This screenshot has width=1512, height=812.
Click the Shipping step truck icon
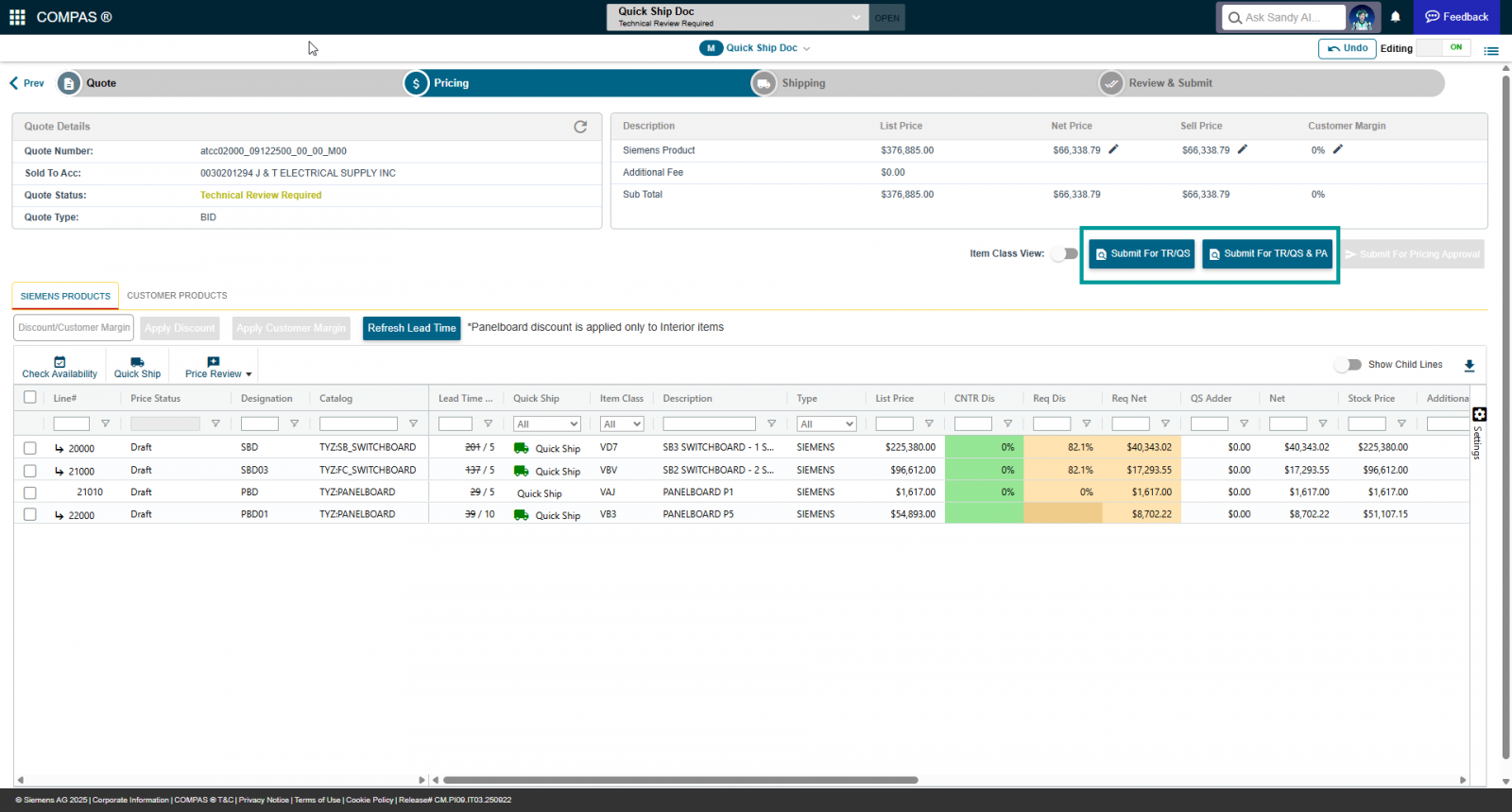(764, 83)
